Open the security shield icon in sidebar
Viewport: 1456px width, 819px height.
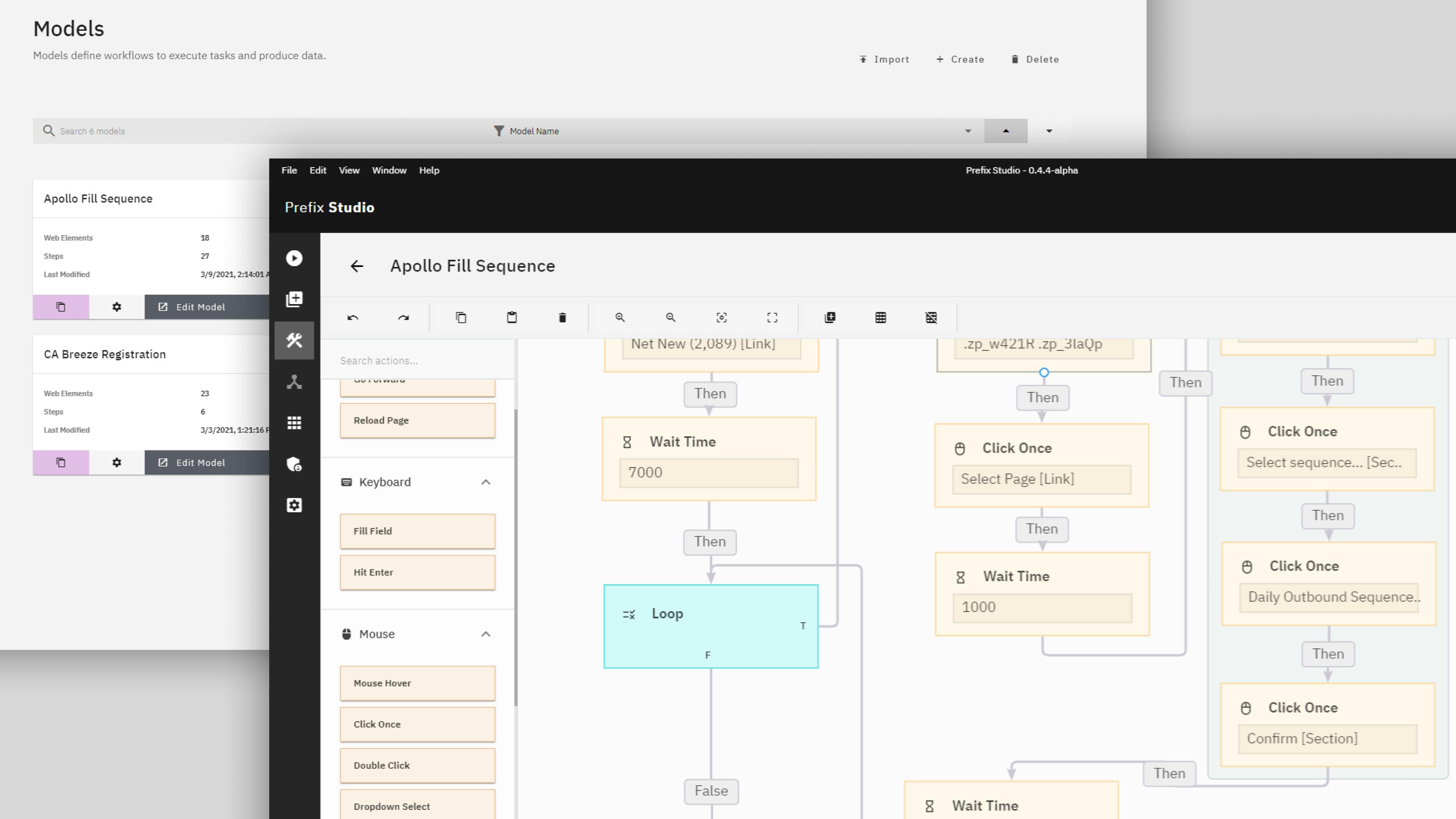click(x=294, y=464)
